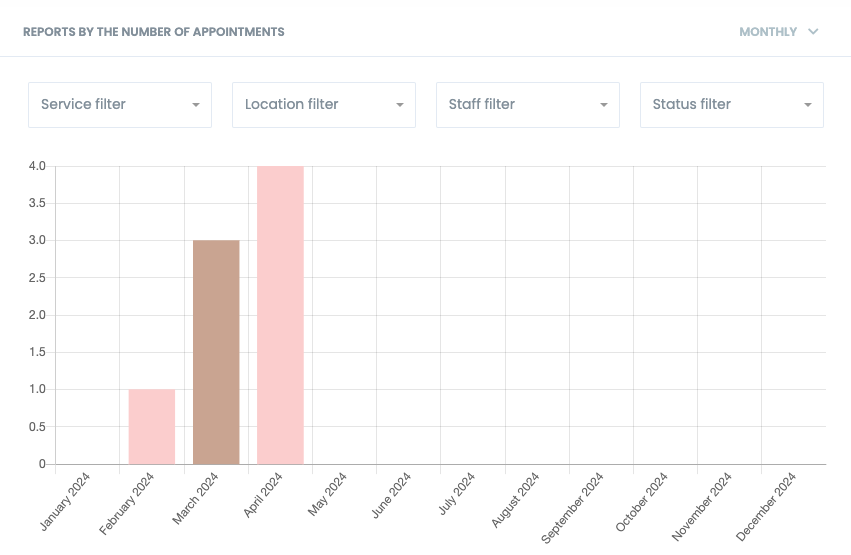This screenshot has height=555, width=851.
Task: Select the brown March 2024 bar
Action: 216,352
